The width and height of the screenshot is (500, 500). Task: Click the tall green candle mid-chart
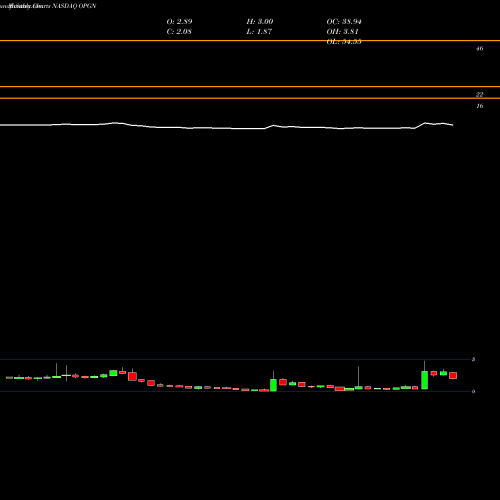coord(273,385)
